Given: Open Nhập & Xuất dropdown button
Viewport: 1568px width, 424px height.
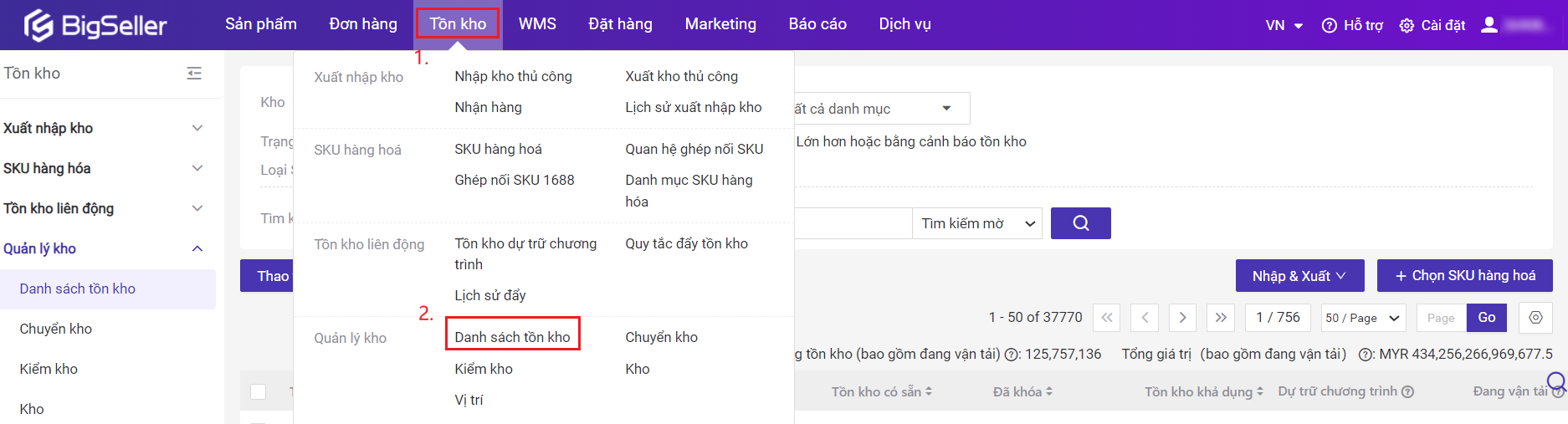Looking at the screenshot, I should point(1299,276).
